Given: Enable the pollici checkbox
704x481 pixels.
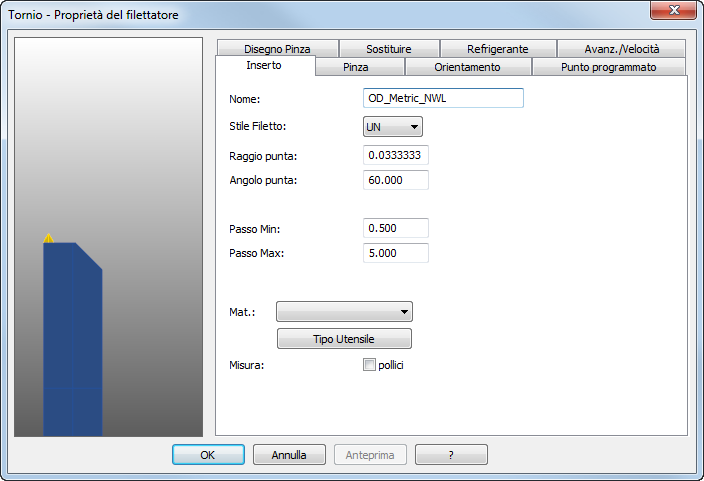Looking at the screenshot, I should pyautogui.click(x=369, y=365).
